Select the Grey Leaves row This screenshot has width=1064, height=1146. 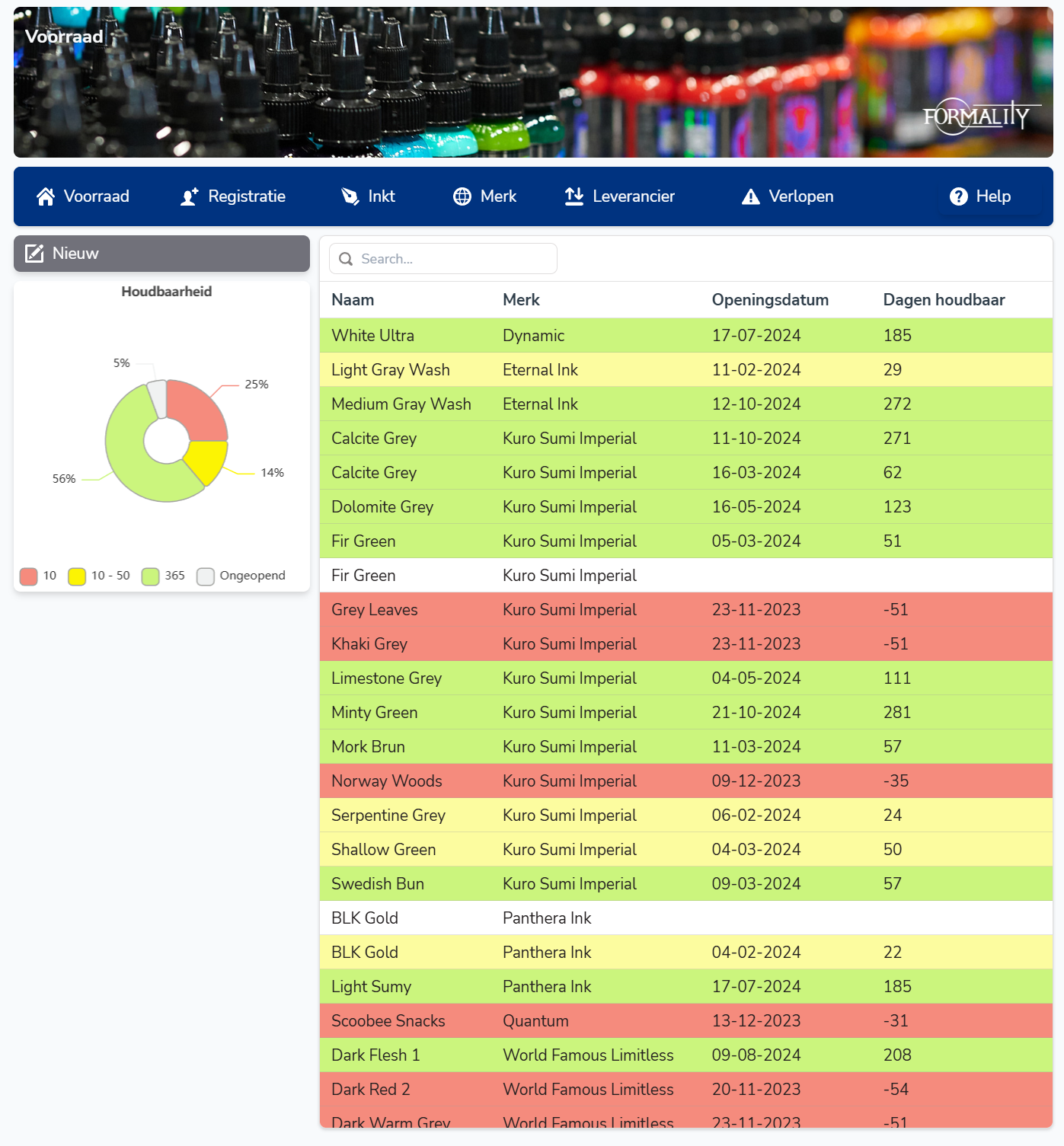pyautogui.click(x=685, y=610)
